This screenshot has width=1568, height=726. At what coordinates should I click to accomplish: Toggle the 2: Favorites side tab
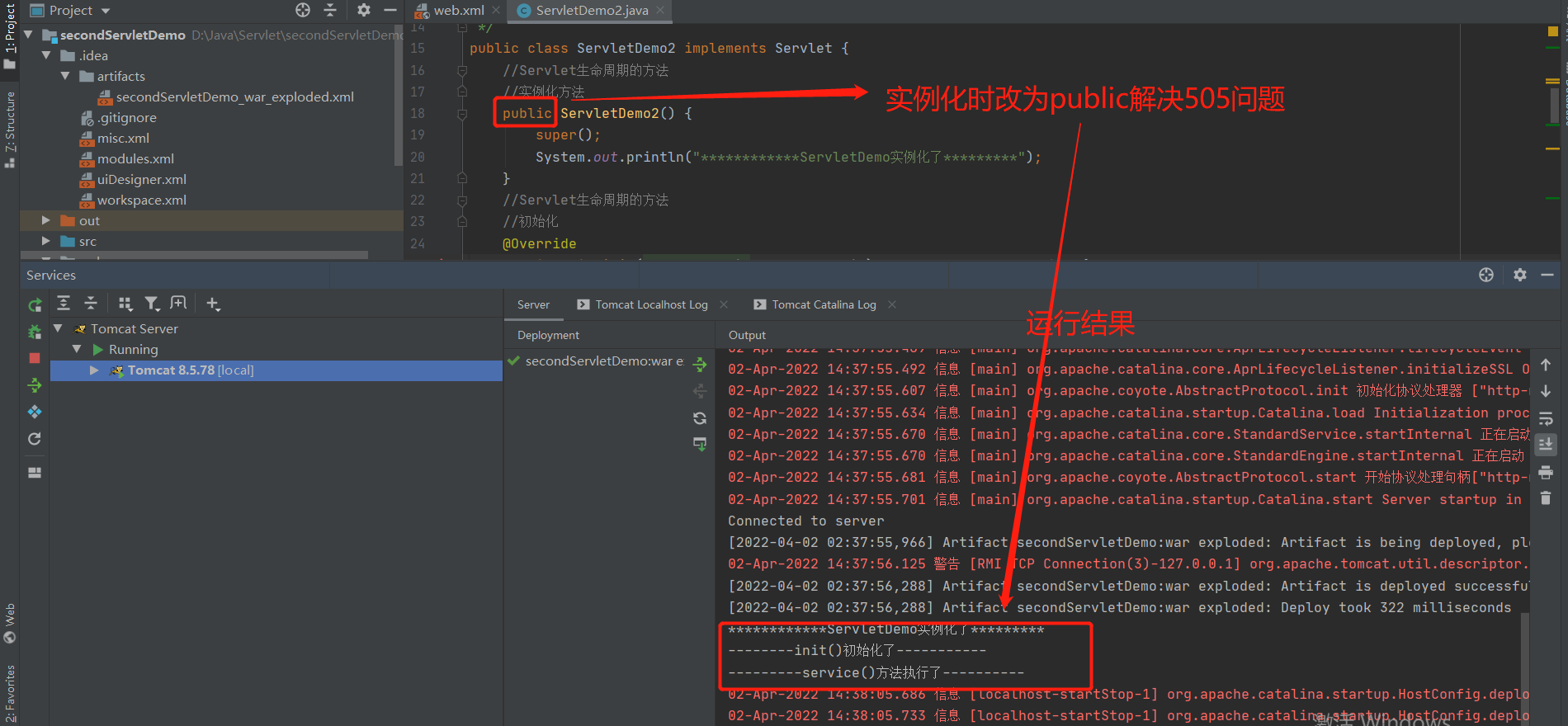[x=10, y=693]
